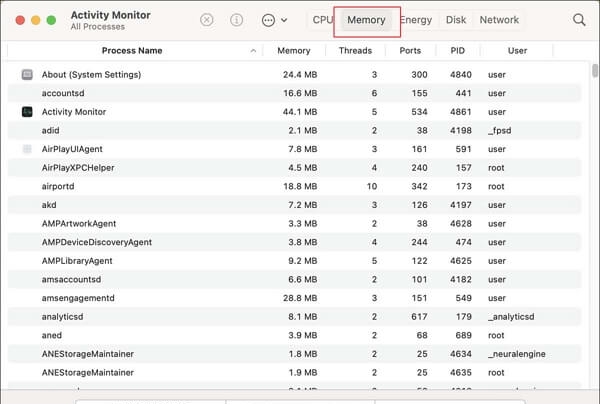600x405 pixels.
Task: Click the About (System Settings) process icon
Action: pos(27,75)
